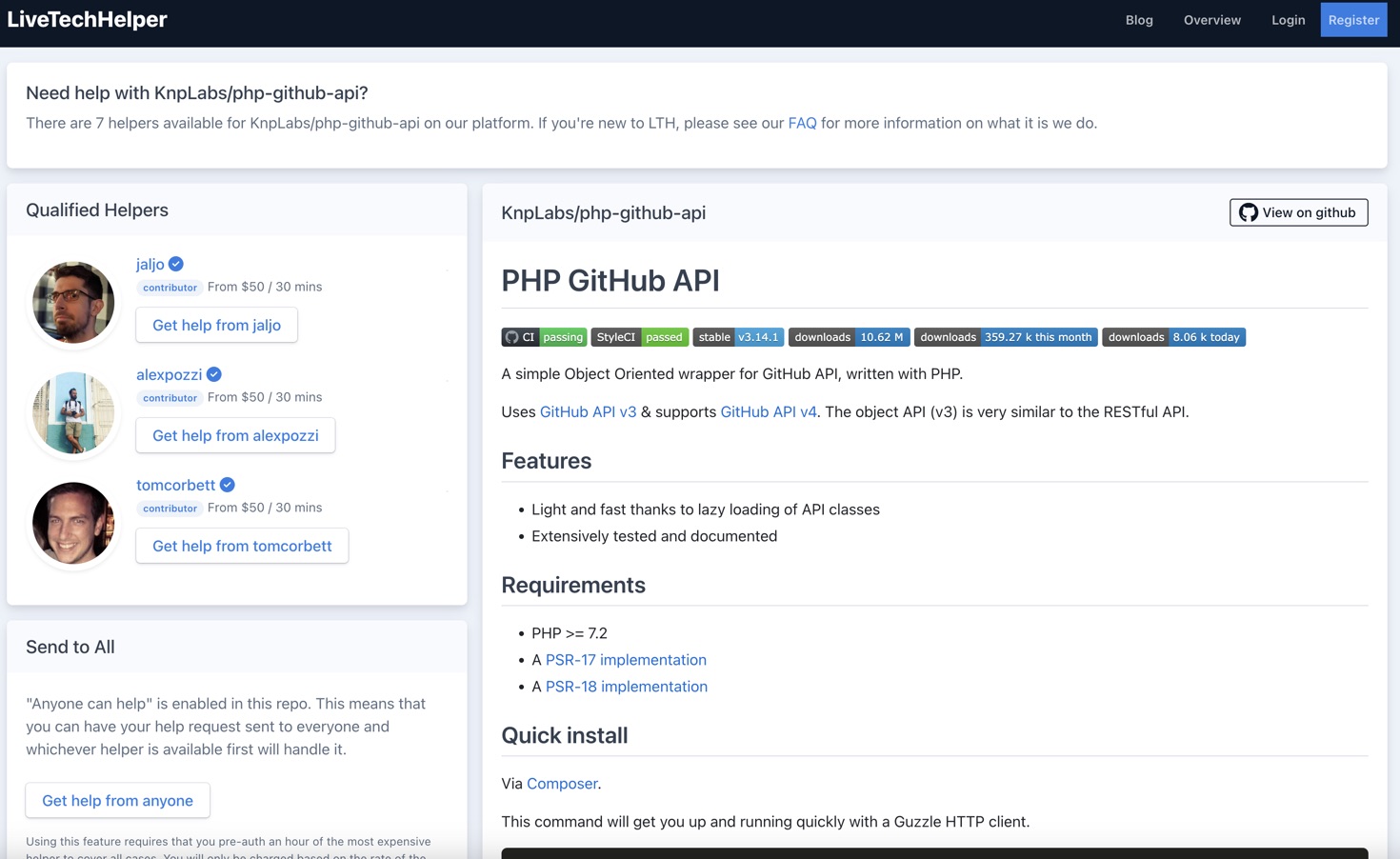Click tomcorbett's verified badge icon
The width and height of the screenshot is (1400, 859).
(228, 485)
